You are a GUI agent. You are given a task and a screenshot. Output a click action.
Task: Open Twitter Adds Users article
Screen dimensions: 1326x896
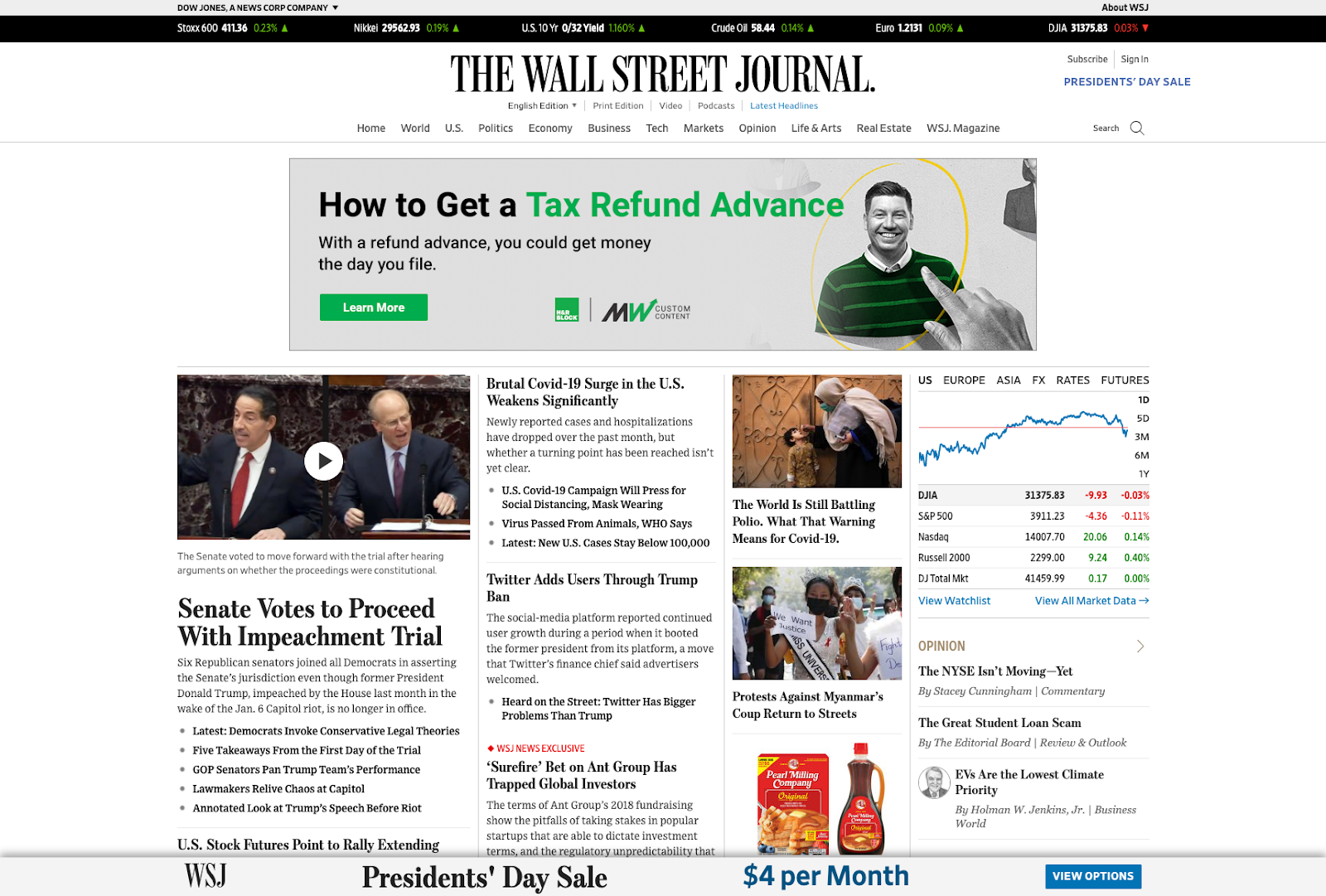(592, 588)
